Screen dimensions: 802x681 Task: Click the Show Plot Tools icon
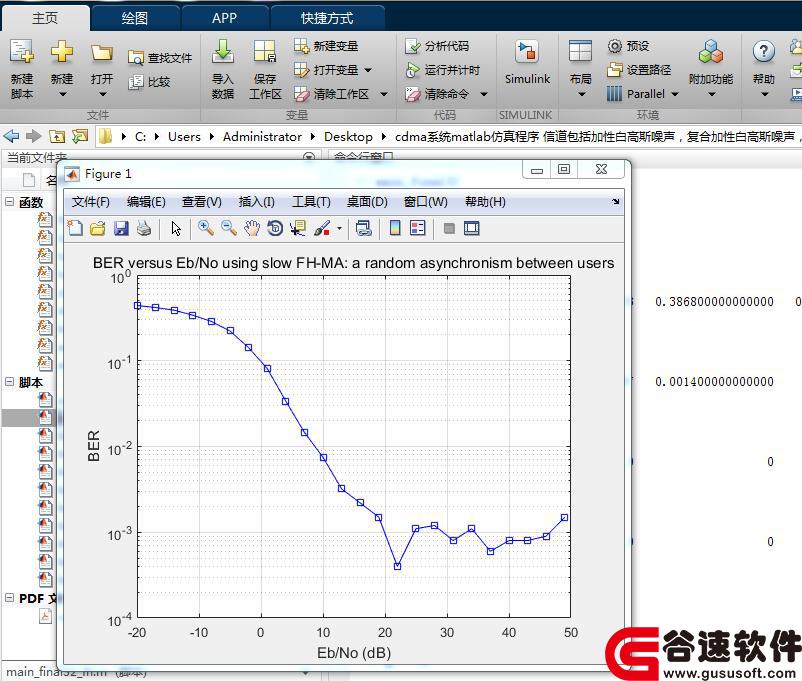(x=472, y=228)
